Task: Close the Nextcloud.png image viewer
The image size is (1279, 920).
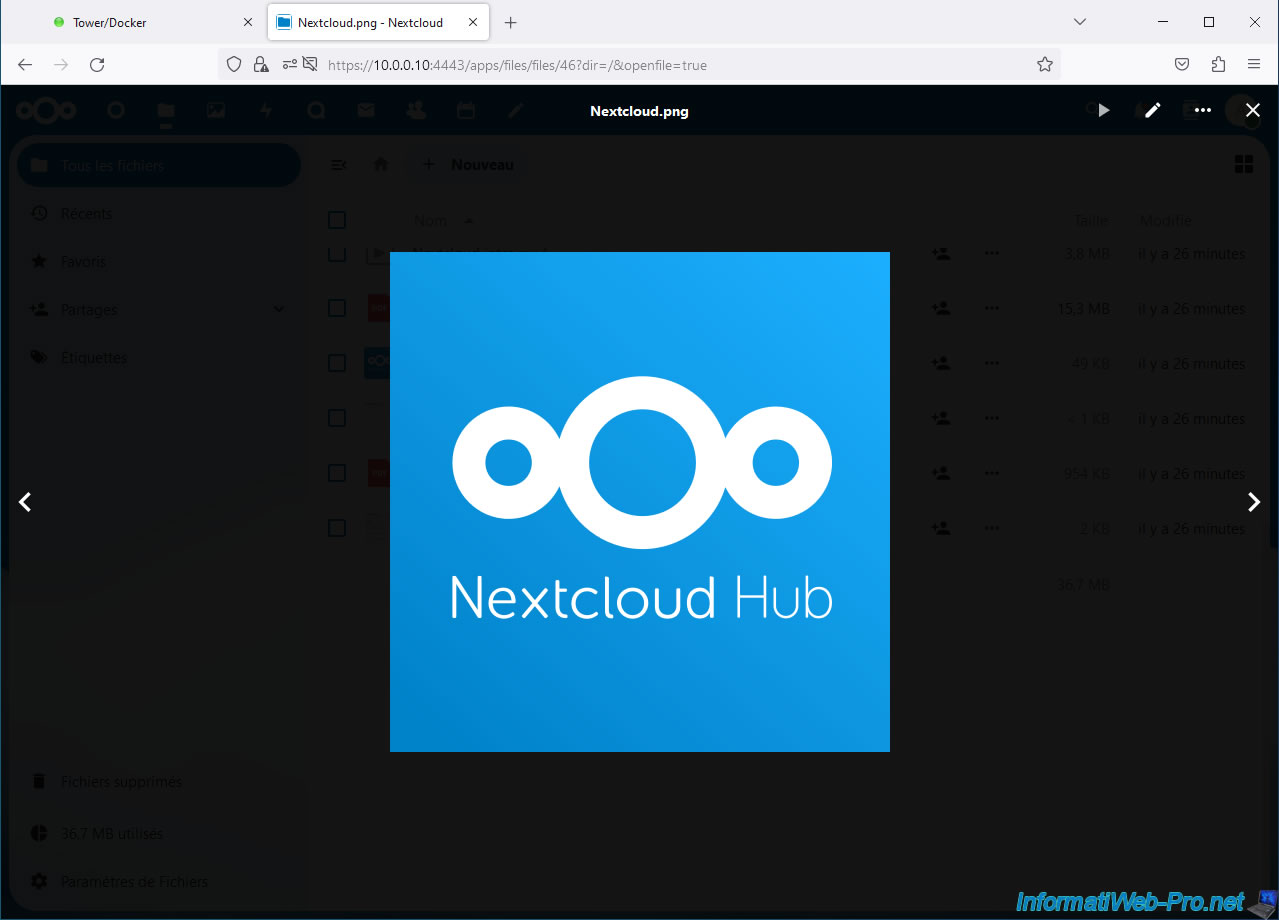Action: pos(1253,111)
